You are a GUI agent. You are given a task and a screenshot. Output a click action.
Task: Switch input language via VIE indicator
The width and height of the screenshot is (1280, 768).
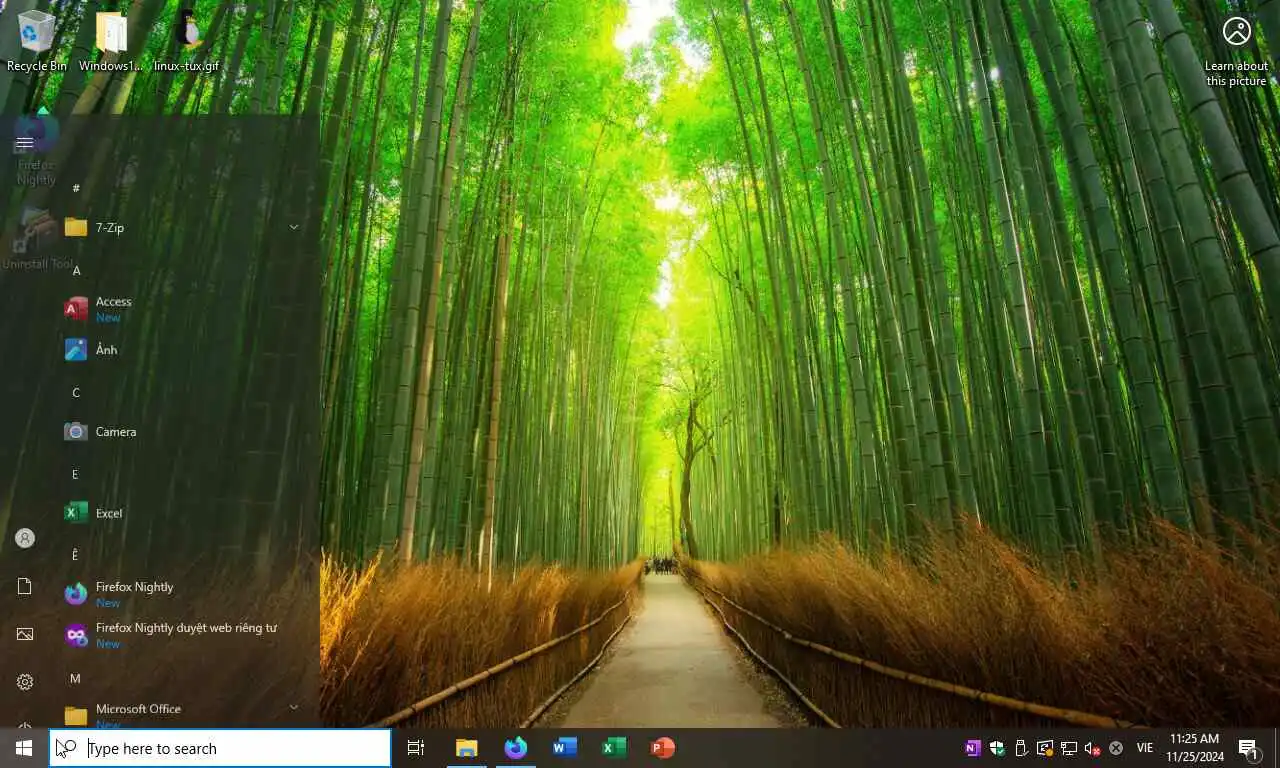pyautogui.click(x=1145, y=748)
